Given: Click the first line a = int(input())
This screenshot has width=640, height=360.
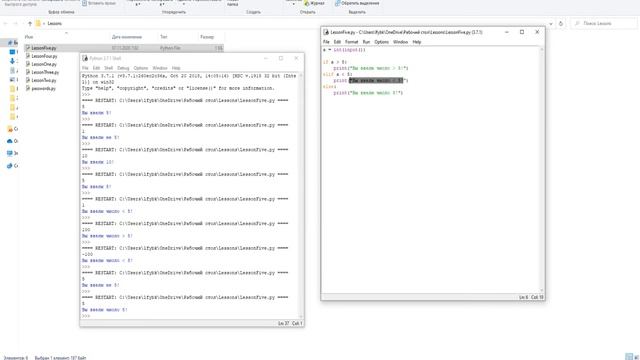Looking at the screenshot, I should pyautogui.click(x=344, y=50).
